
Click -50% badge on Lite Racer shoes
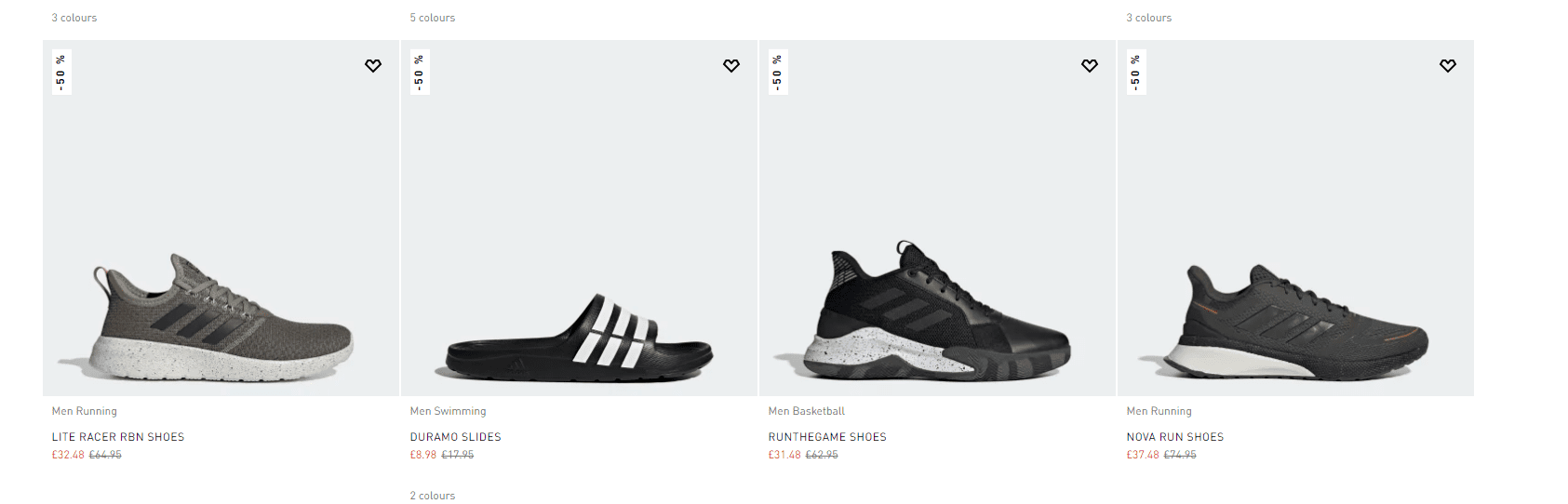tap(61, 73)
